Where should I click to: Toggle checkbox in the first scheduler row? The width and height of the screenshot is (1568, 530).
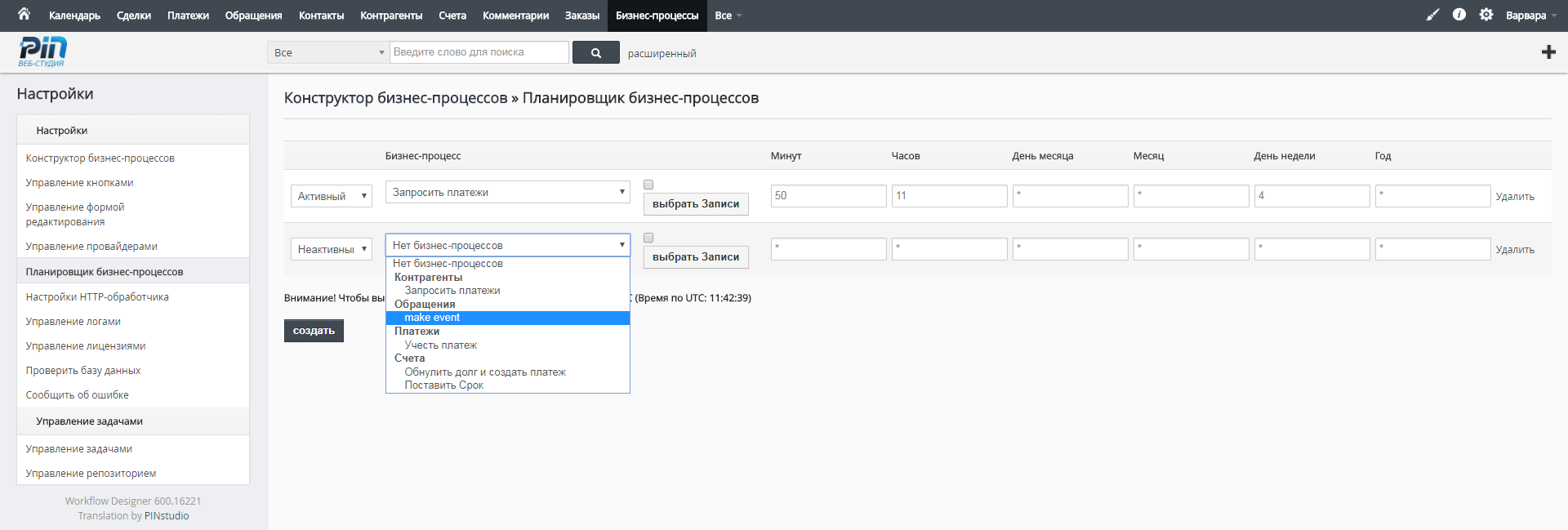(648, 185)
